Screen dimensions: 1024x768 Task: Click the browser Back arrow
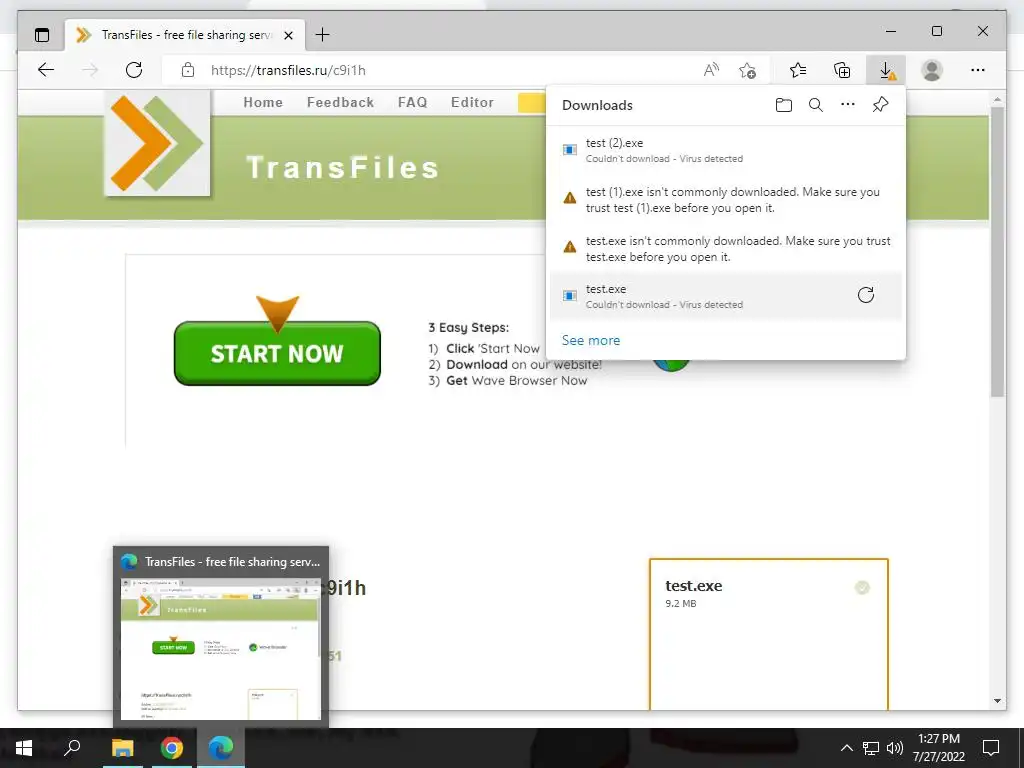tap(46, 70)
